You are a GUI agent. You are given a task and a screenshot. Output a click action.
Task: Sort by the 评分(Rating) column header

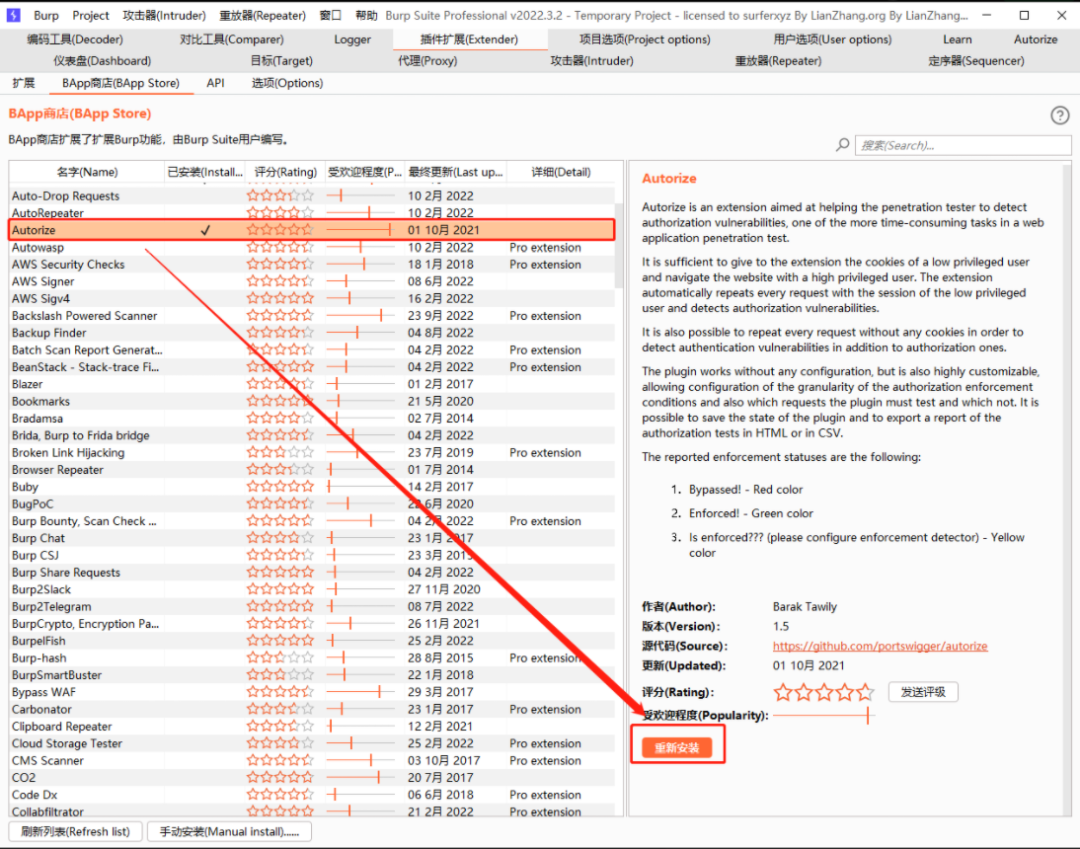pyautogui.click(x=285, y=172)
